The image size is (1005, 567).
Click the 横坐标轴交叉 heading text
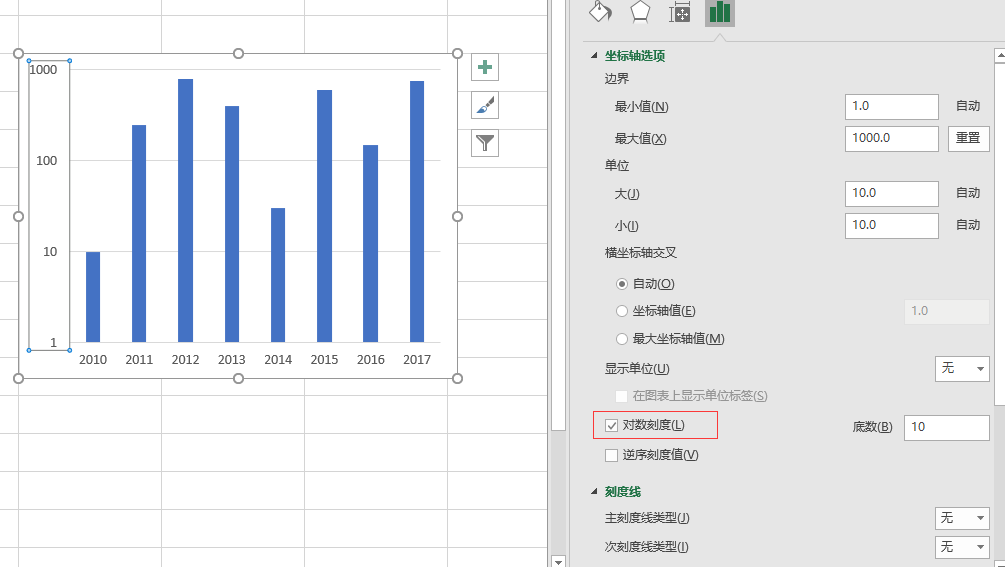click(x=641, y=253)
